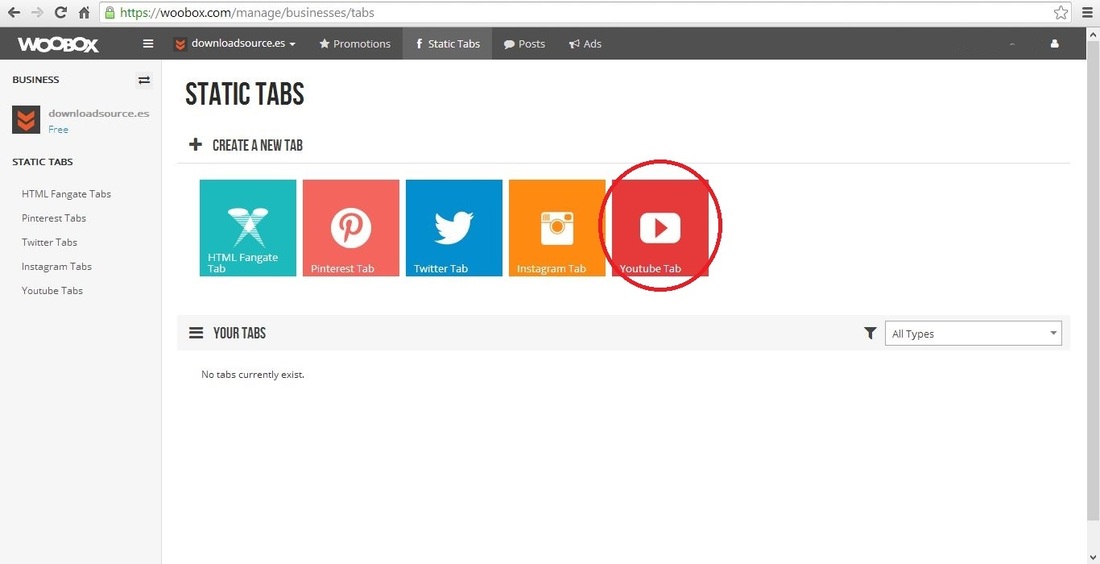Click 'No tabs currently exist.' text
This screenshot has height=564, width=1100.
tap(253, 375)
